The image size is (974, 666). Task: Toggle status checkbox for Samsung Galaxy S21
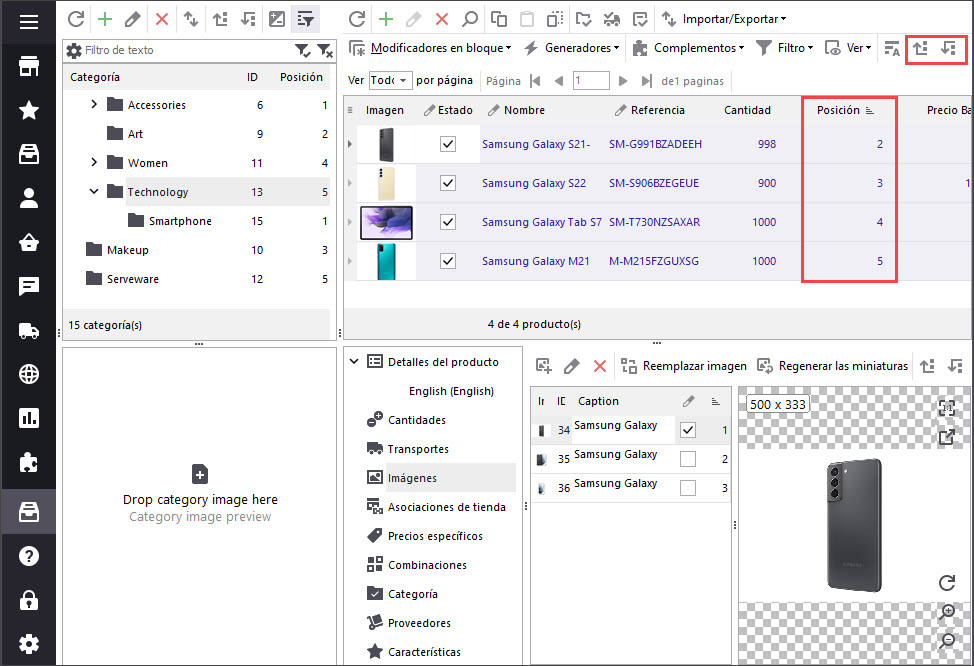[447, 144]
